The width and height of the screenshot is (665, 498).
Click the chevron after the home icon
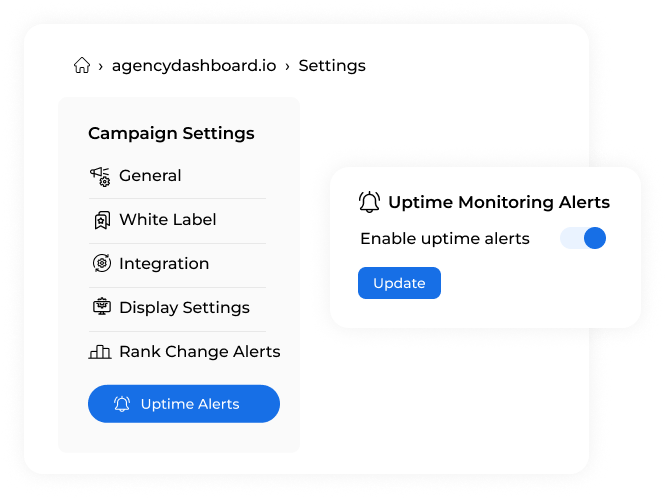(x=101, y=66)
